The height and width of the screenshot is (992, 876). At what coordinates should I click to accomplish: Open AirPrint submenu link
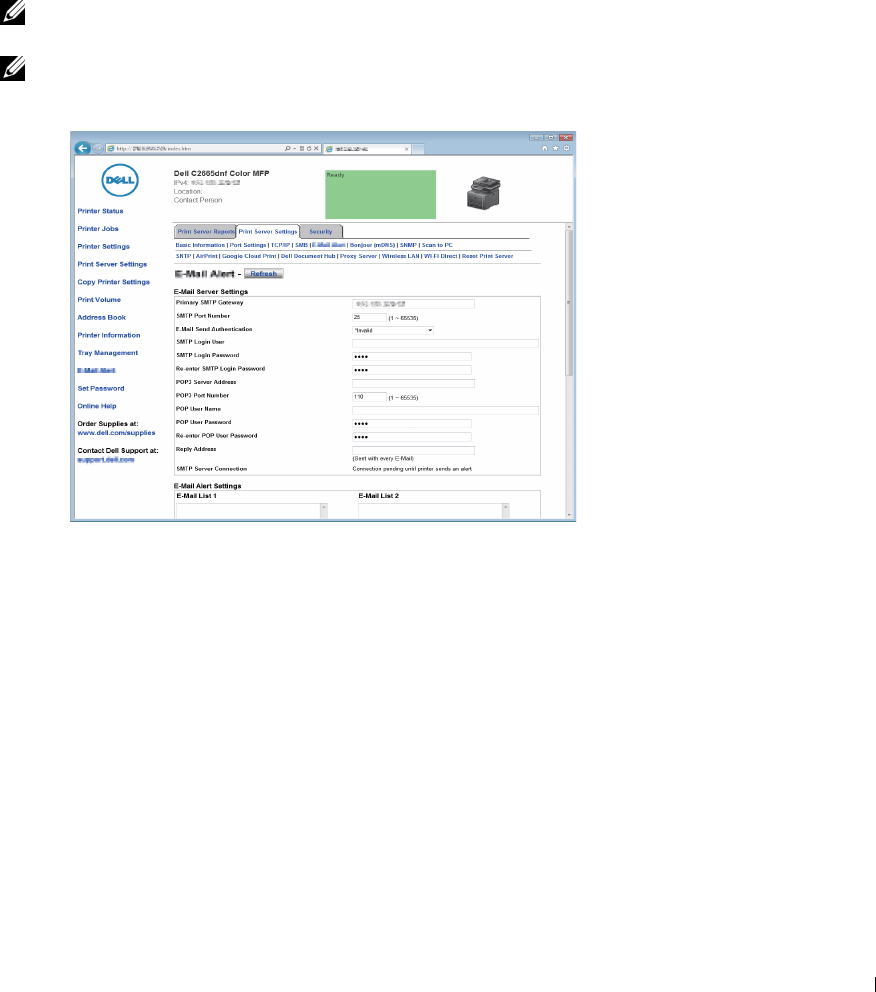coord(207,256)
